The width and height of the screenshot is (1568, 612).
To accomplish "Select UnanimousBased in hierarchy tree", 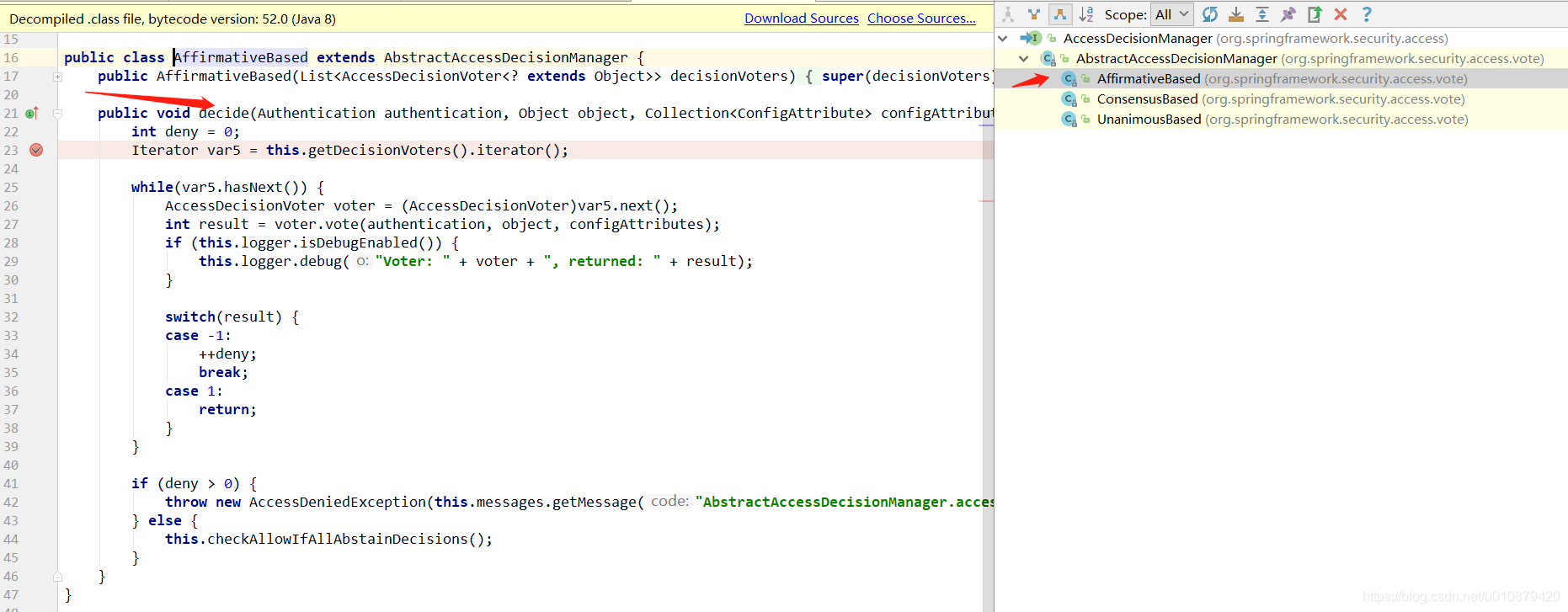I will [1149, 119].
